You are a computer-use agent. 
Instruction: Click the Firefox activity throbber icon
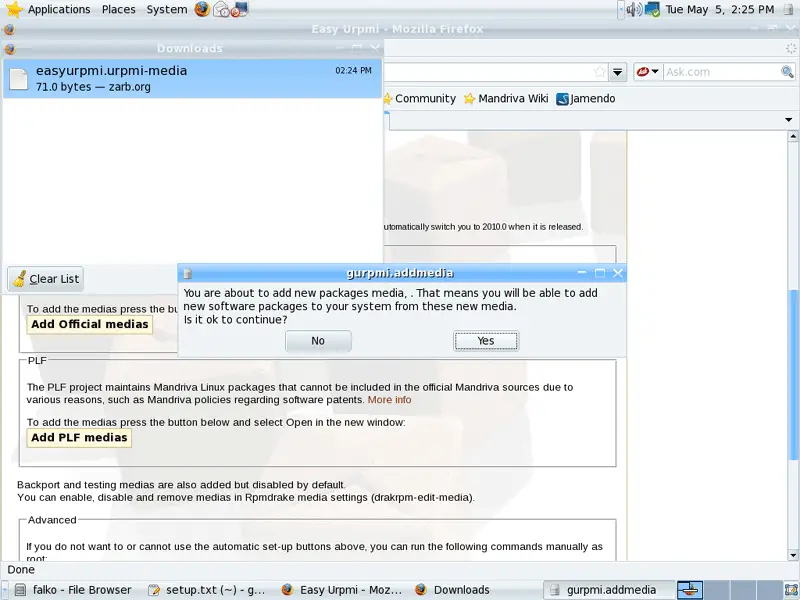click(x=790, y=48)
